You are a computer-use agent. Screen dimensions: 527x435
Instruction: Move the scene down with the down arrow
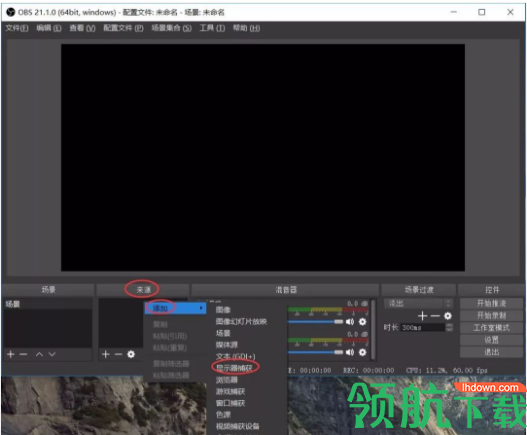(52, 354)
